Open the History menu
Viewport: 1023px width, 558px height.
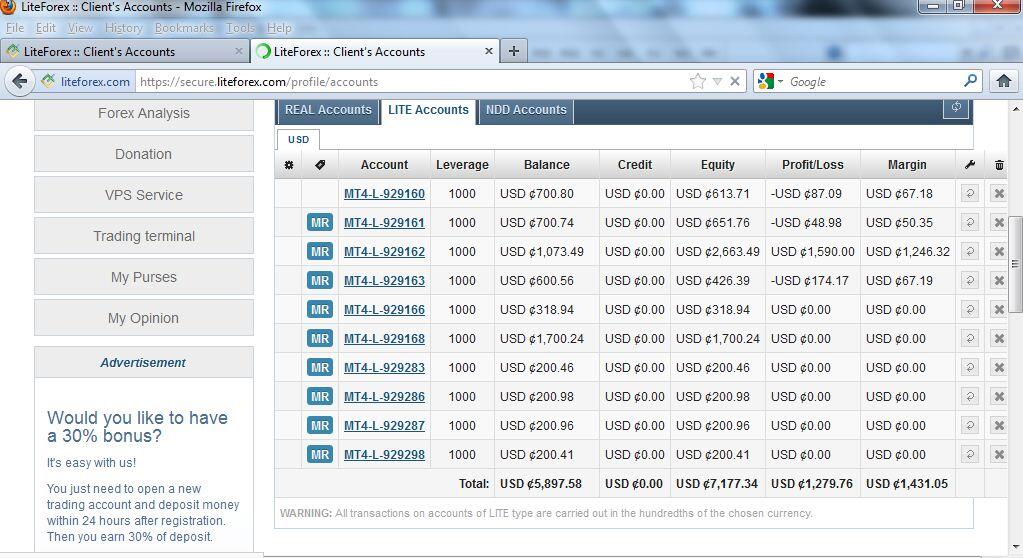(x=123, y=28)
